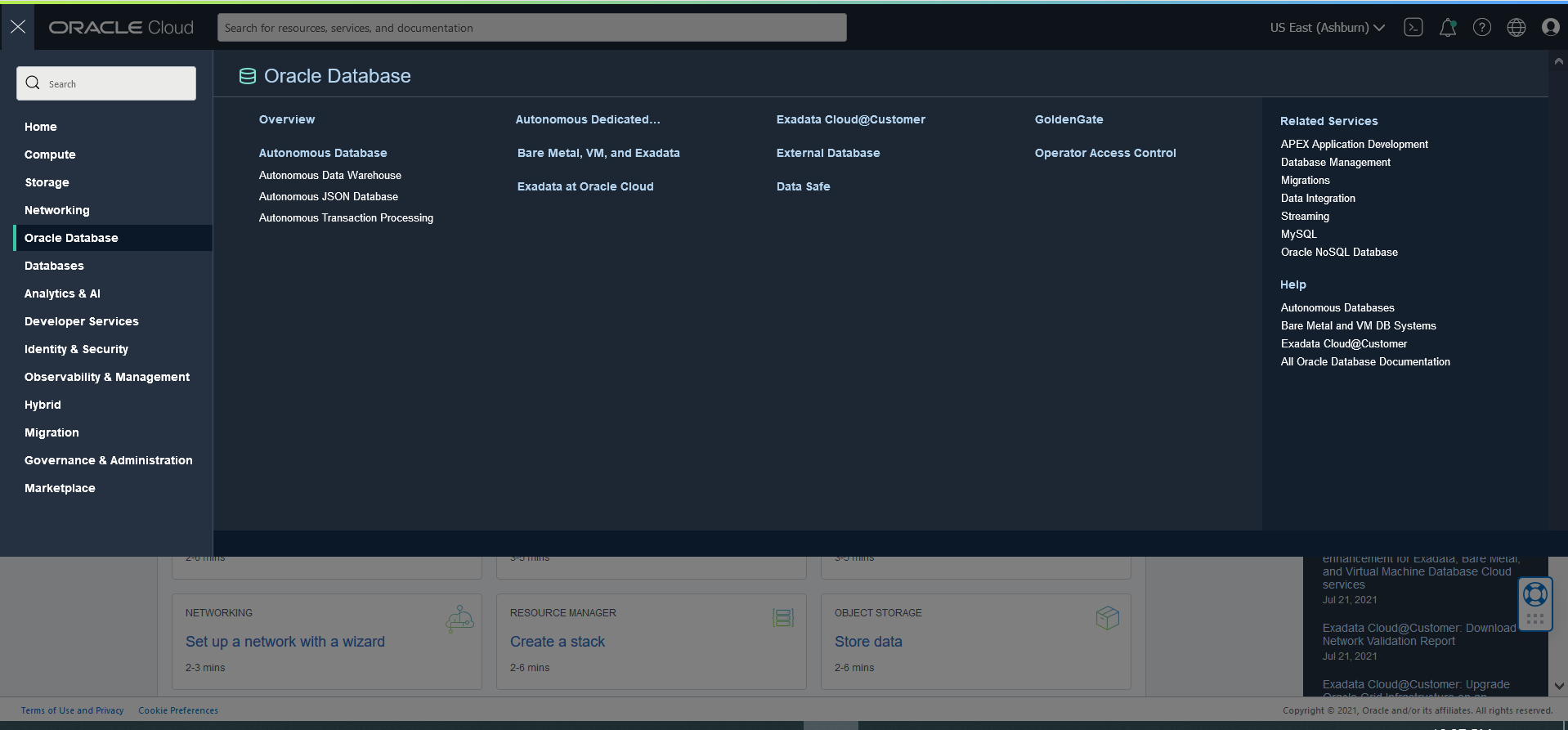Open Terms of Use and Privacy
Viewport: 1568px width, 730px height.
click(x=72, y=710)
